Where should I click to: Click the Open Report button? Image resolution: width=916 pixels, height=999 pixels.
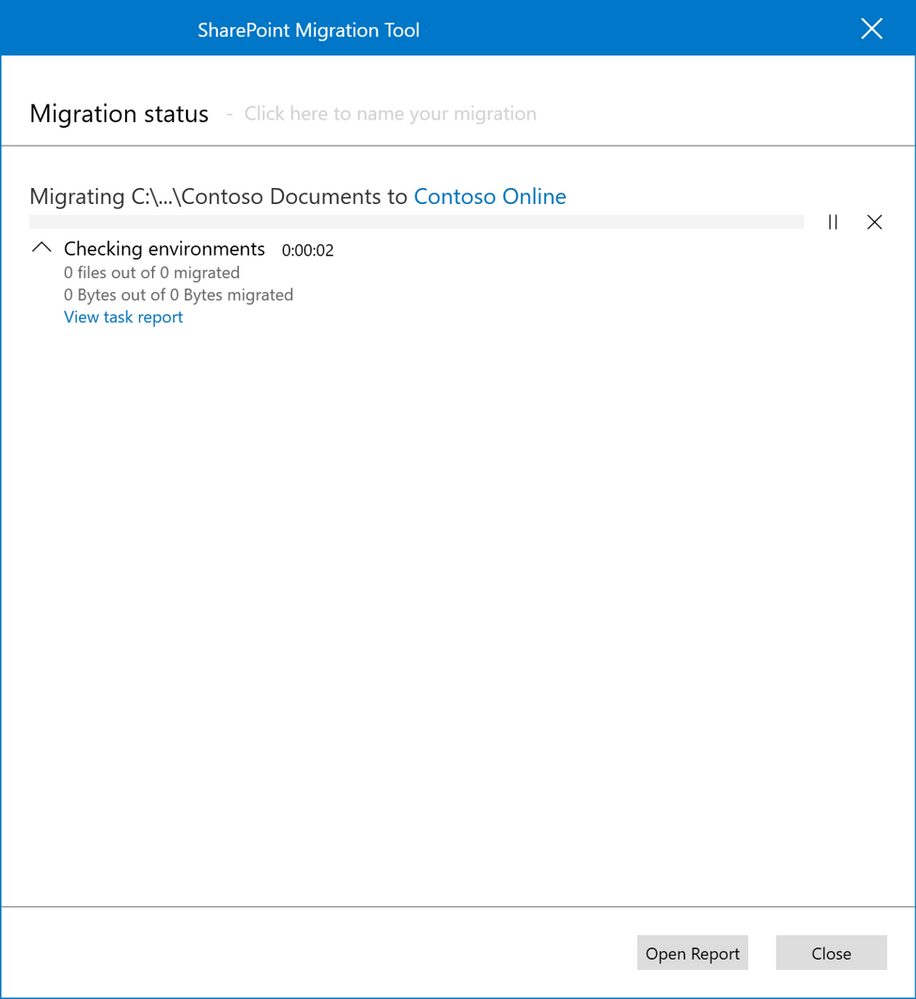tap(692, 952)
